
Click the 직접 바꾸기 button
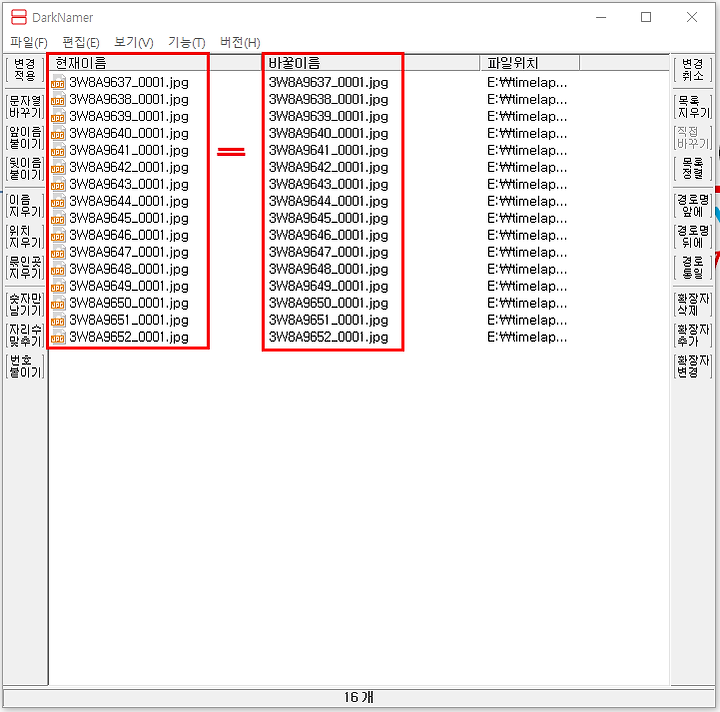692,138
